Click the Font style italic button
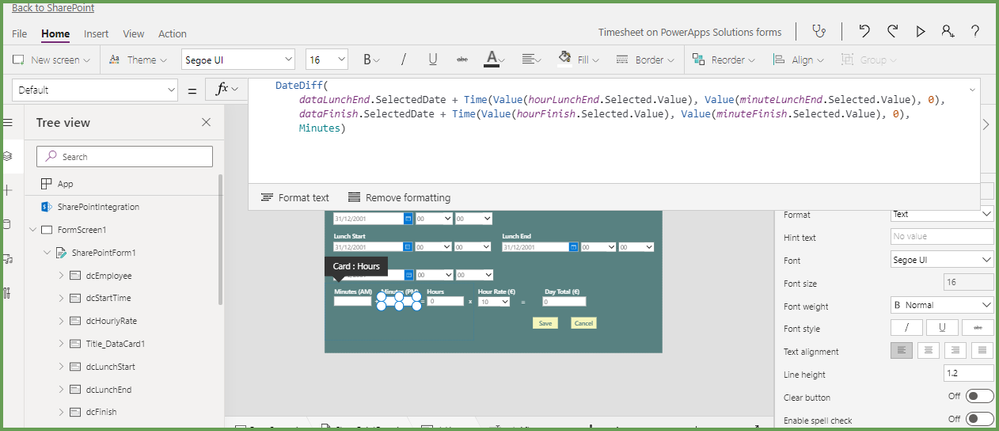Viewport: 999px width, 431px height. coord(906,328)
